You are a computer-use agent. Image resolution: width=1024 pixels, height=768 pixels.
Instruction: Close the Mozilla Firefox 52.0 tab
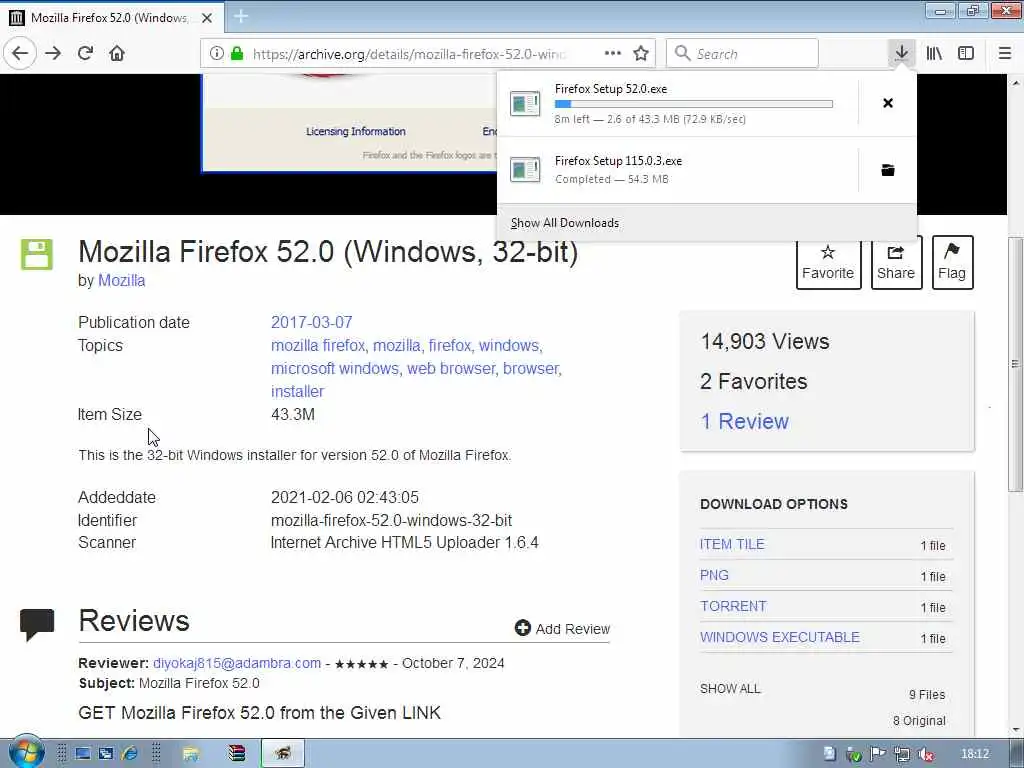[207, 18]
